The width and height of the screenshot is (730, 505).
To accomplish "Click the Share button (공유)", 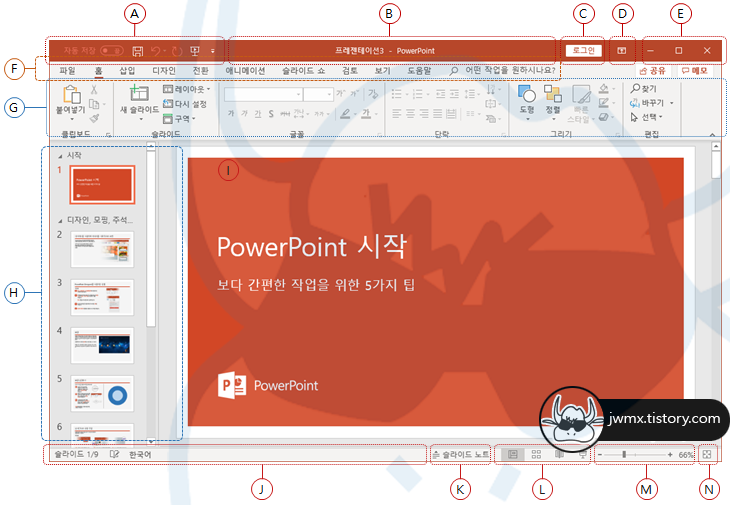I will [652, 71].
